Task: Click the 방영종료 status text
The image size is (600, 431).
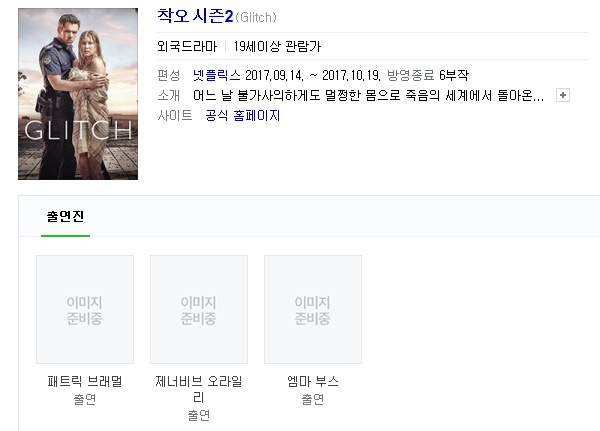Action: tap(411, 75)
